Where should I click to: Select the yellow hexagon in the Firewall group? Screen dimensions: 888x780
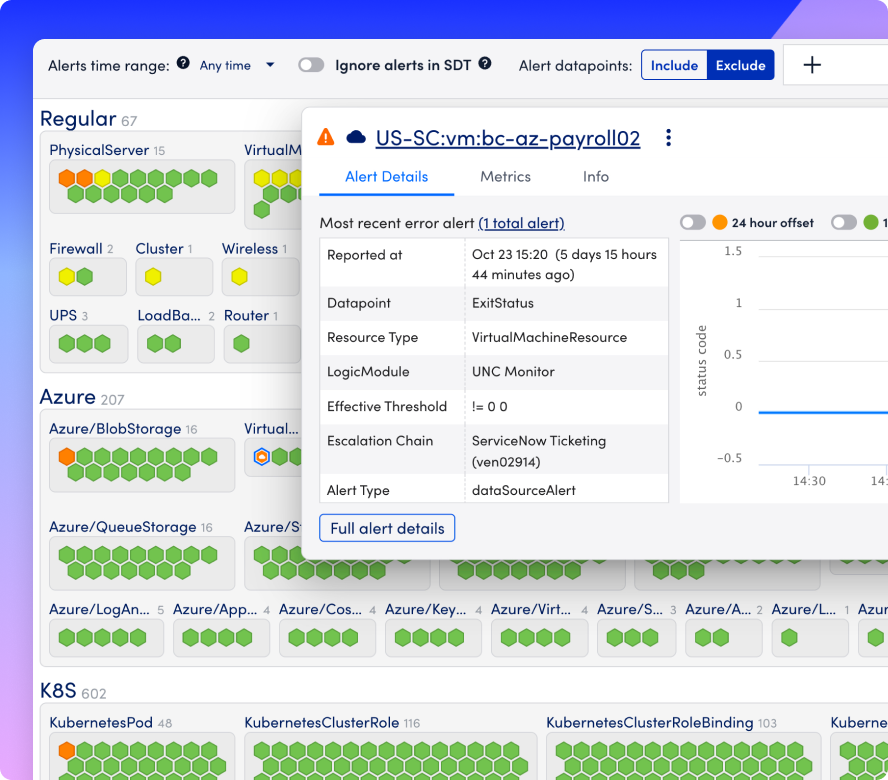(67, 277)
